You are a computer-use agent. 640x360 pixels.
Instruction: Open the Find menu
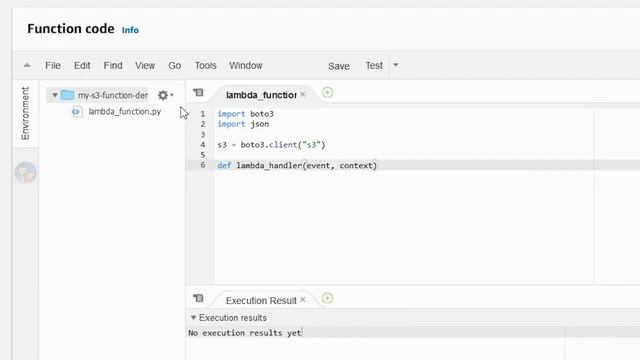point(113,66)
